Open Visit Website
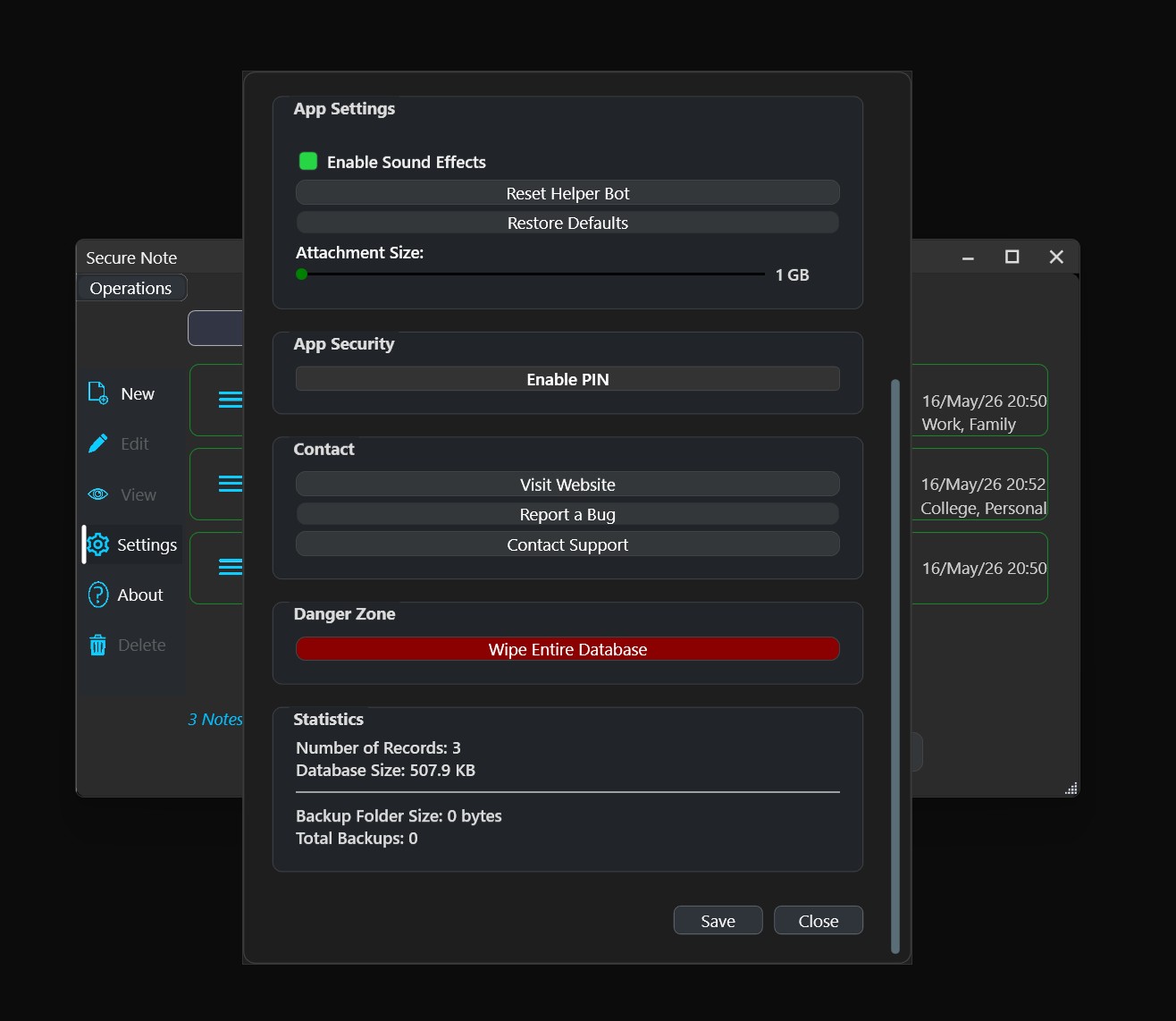 [x=567, y=485]
